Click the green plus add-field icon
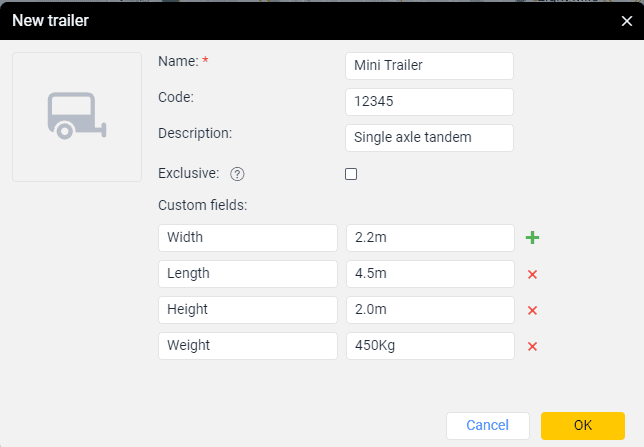This screenshot has width=644, height=447. [532, 238]
